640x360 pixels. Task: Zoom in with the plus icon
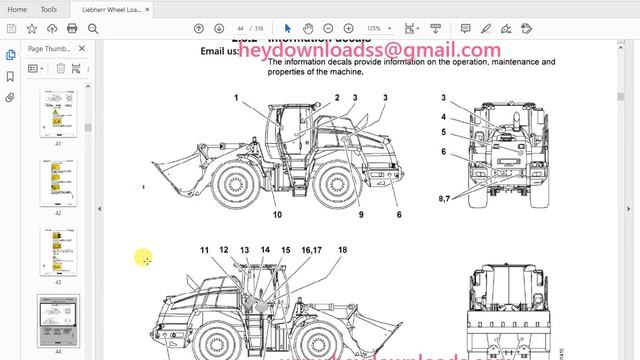pos(349,29)
